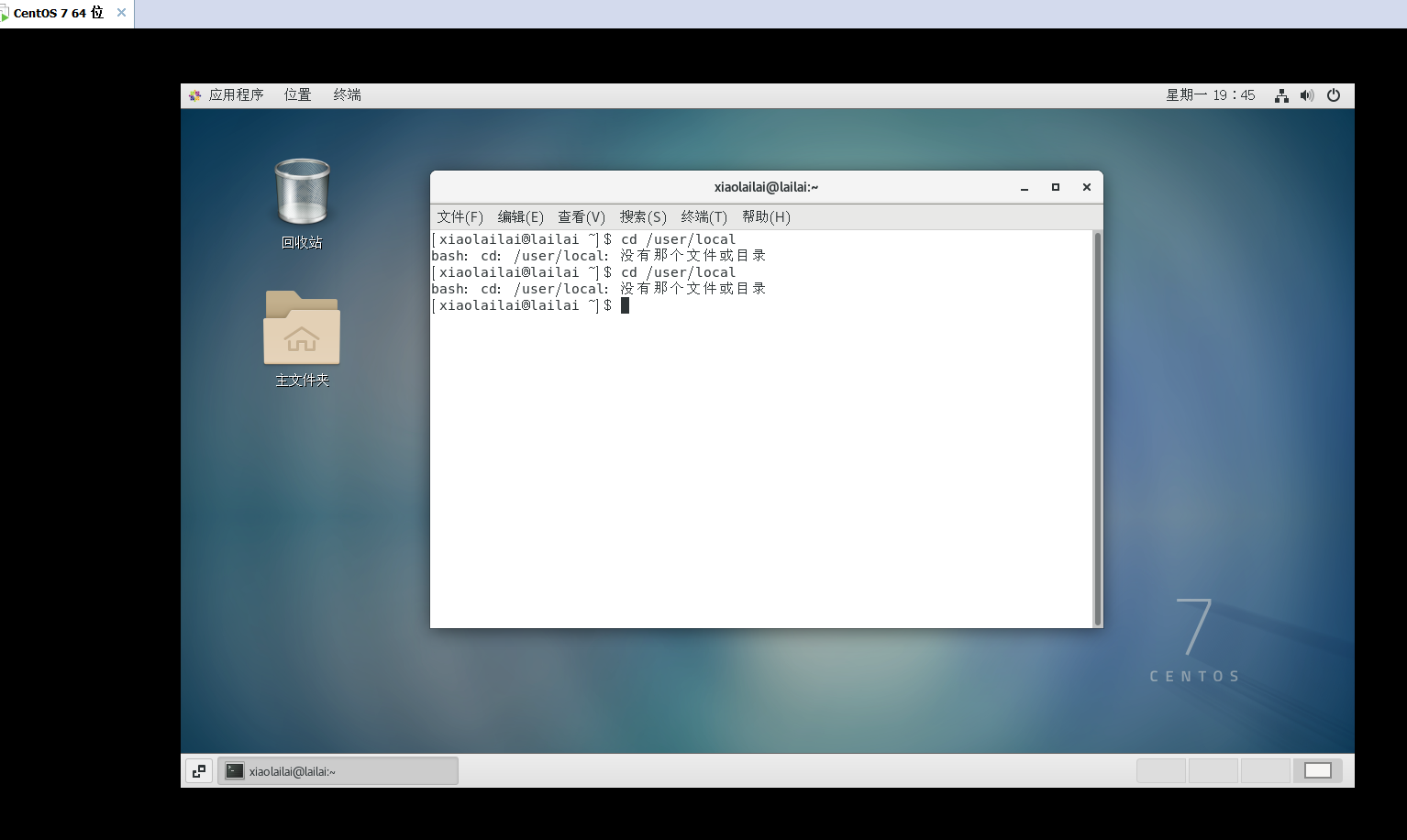Click the first 'cd /user/local' command line
1407x840 pixels.
click(583, 239)
